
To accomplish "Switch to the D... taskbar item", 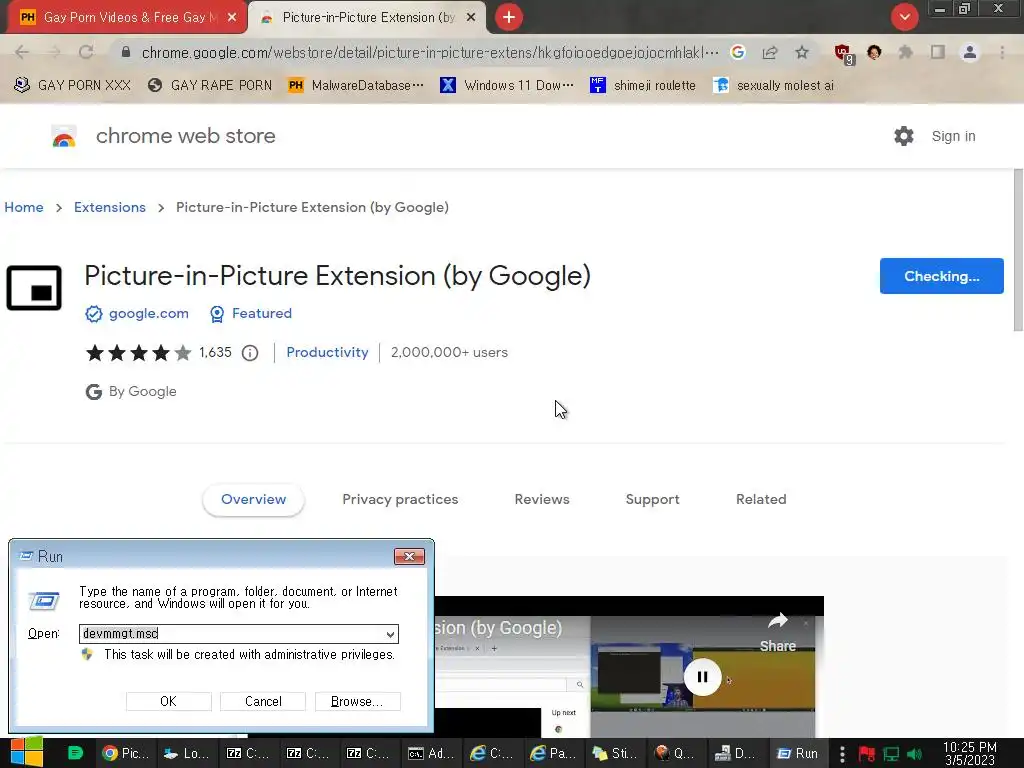I will pos(736,754).
